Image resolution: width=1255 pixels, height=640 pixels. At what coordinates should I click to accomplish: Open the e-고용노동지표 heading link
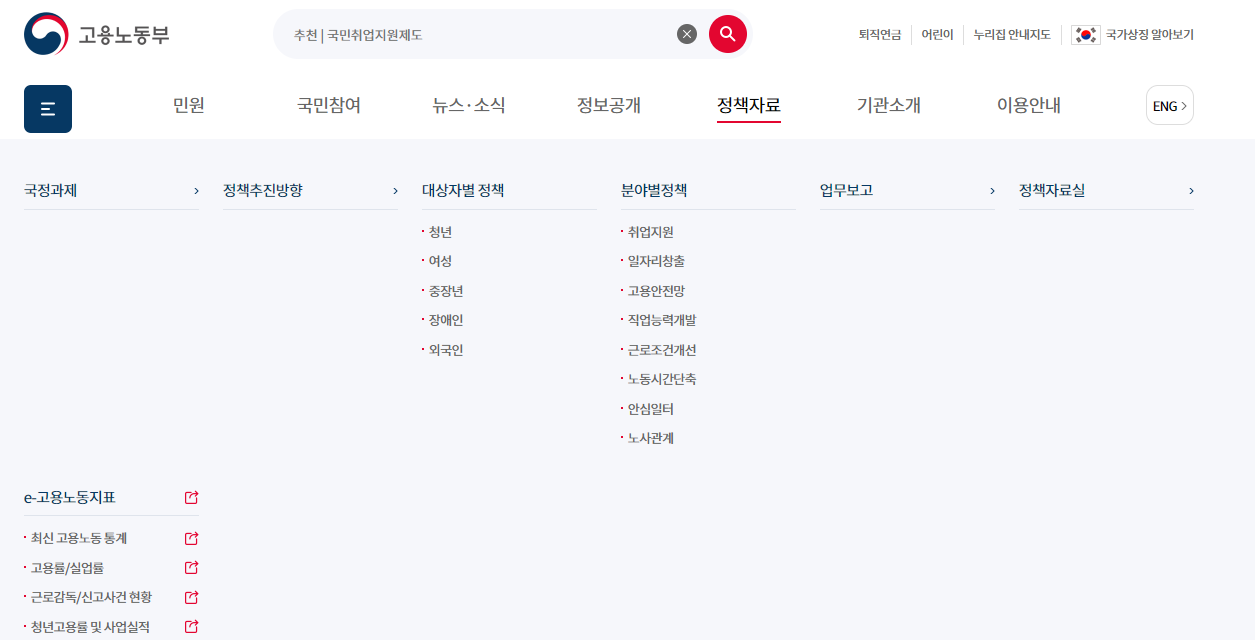pyautogui.click(x=70, y=497)
